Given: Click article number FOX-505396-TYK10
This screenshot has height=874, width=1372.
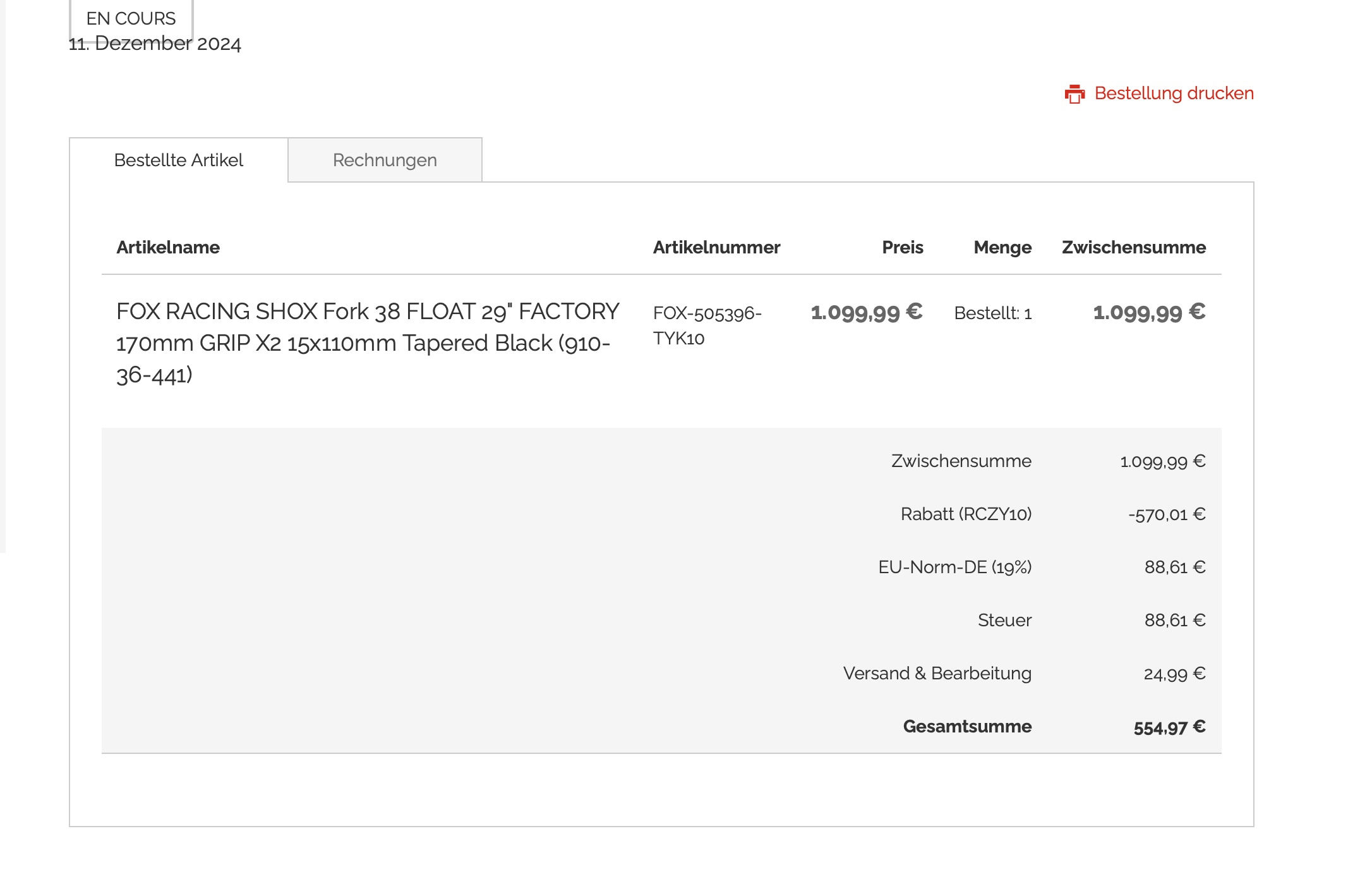Looking at the screenshot, I should [x=706, y=325].
